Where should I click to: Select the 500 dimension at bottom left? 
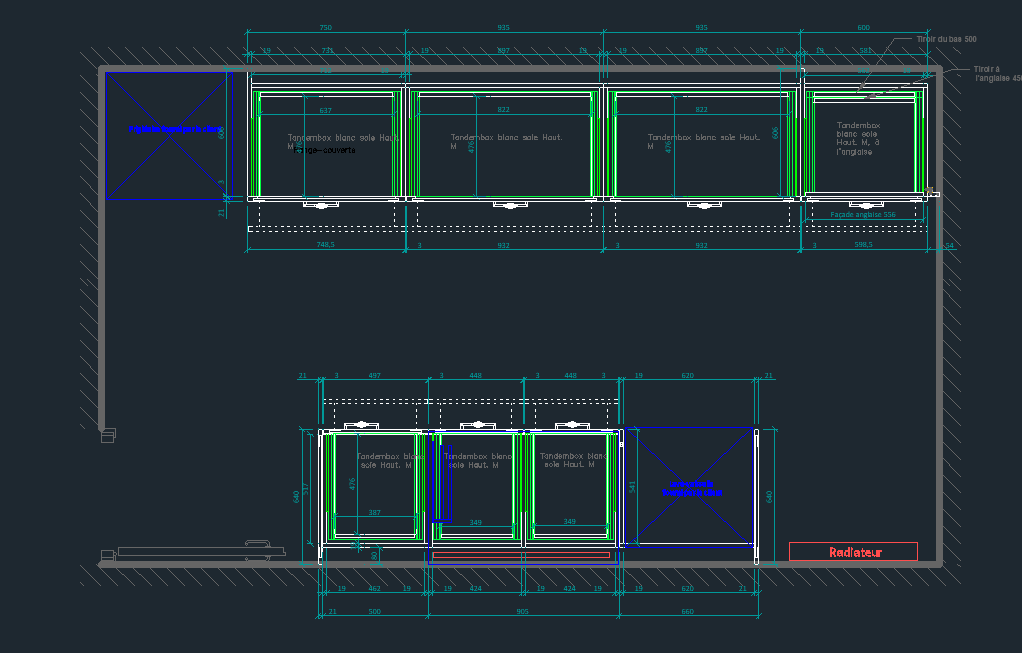(374, 611)
